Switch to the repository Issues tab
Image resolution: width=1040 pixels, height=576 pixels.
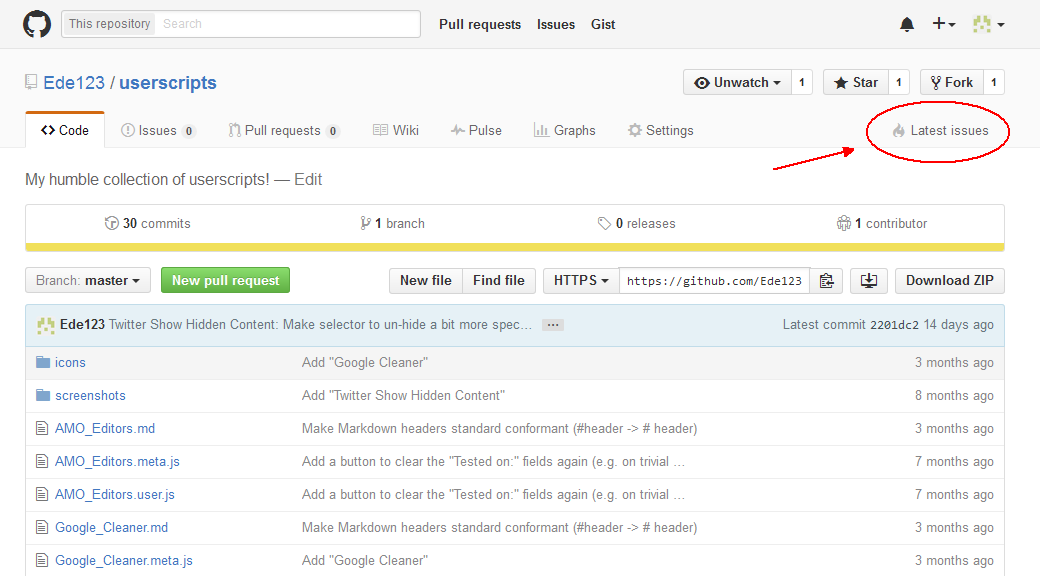click(x=158, y=131)
